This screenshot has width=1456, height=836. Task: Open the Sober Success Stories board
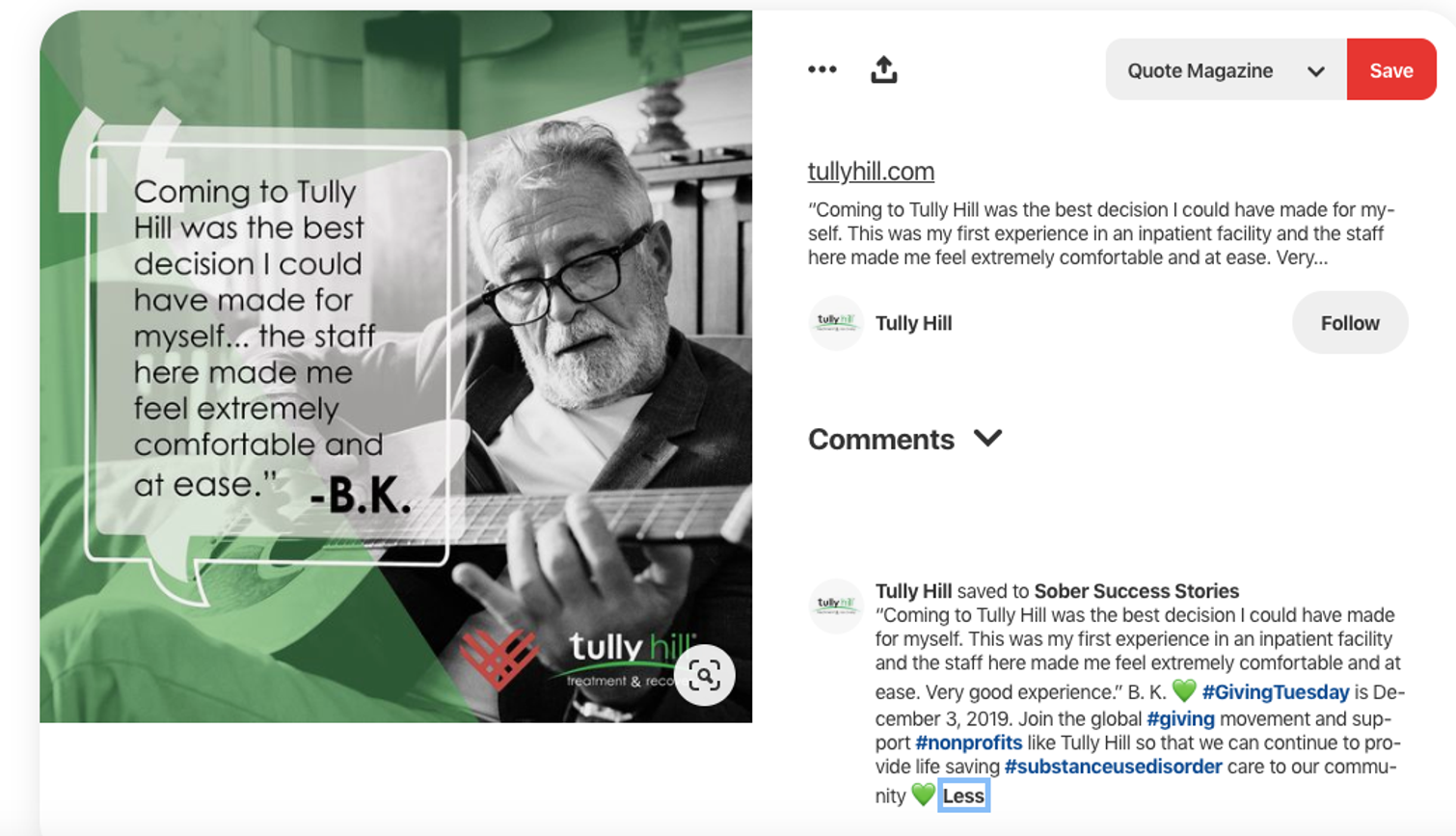[1137, 591]
